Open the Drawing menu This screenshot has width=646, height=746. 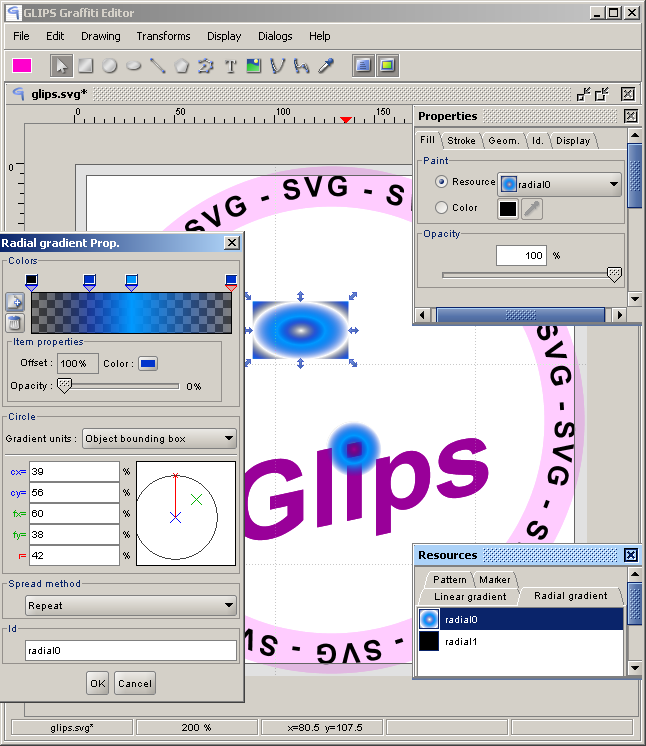pos(101,36)
